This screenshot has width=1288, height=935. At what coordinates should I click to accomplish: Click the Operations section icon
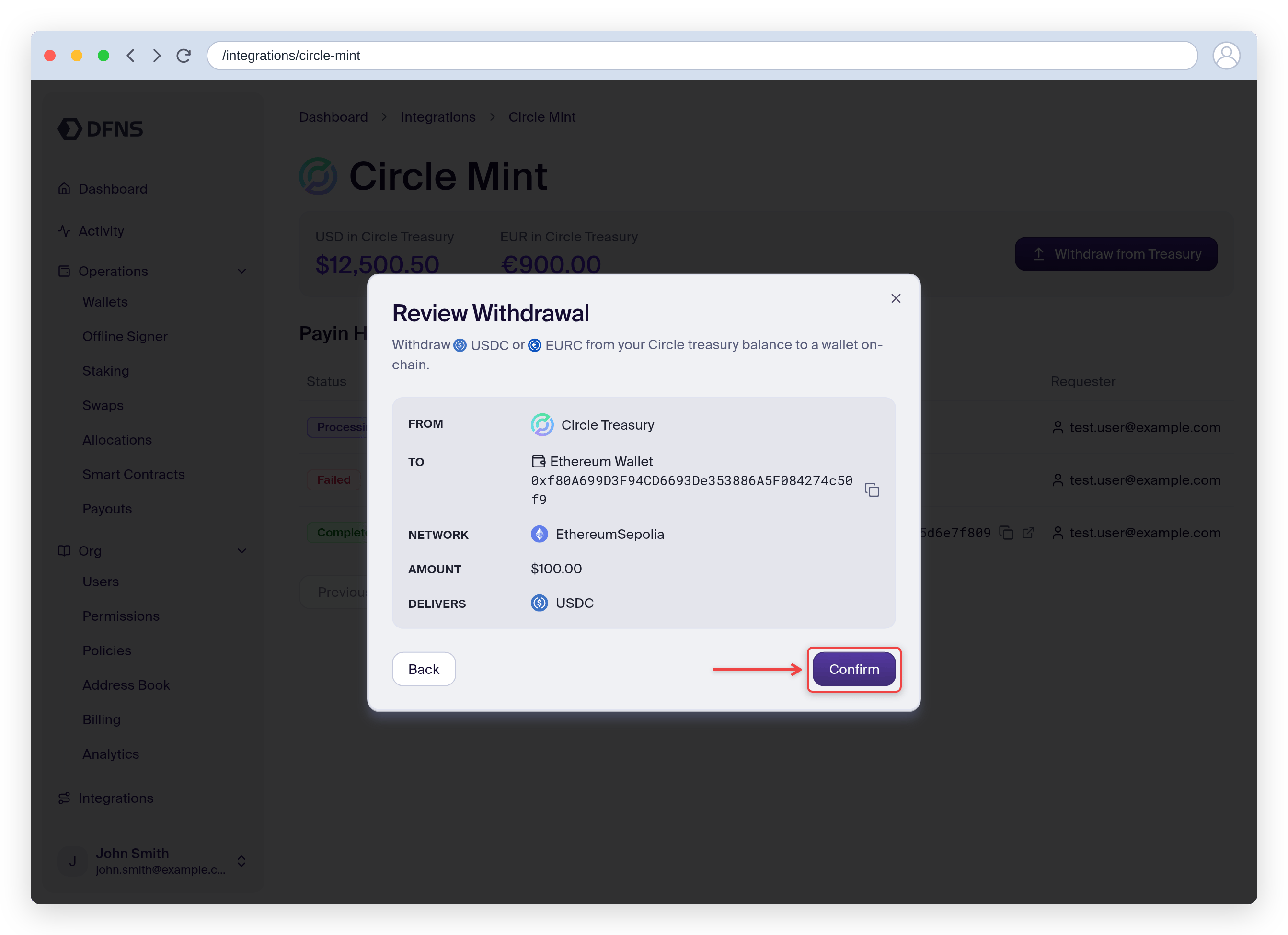click(x=64, y=272)
